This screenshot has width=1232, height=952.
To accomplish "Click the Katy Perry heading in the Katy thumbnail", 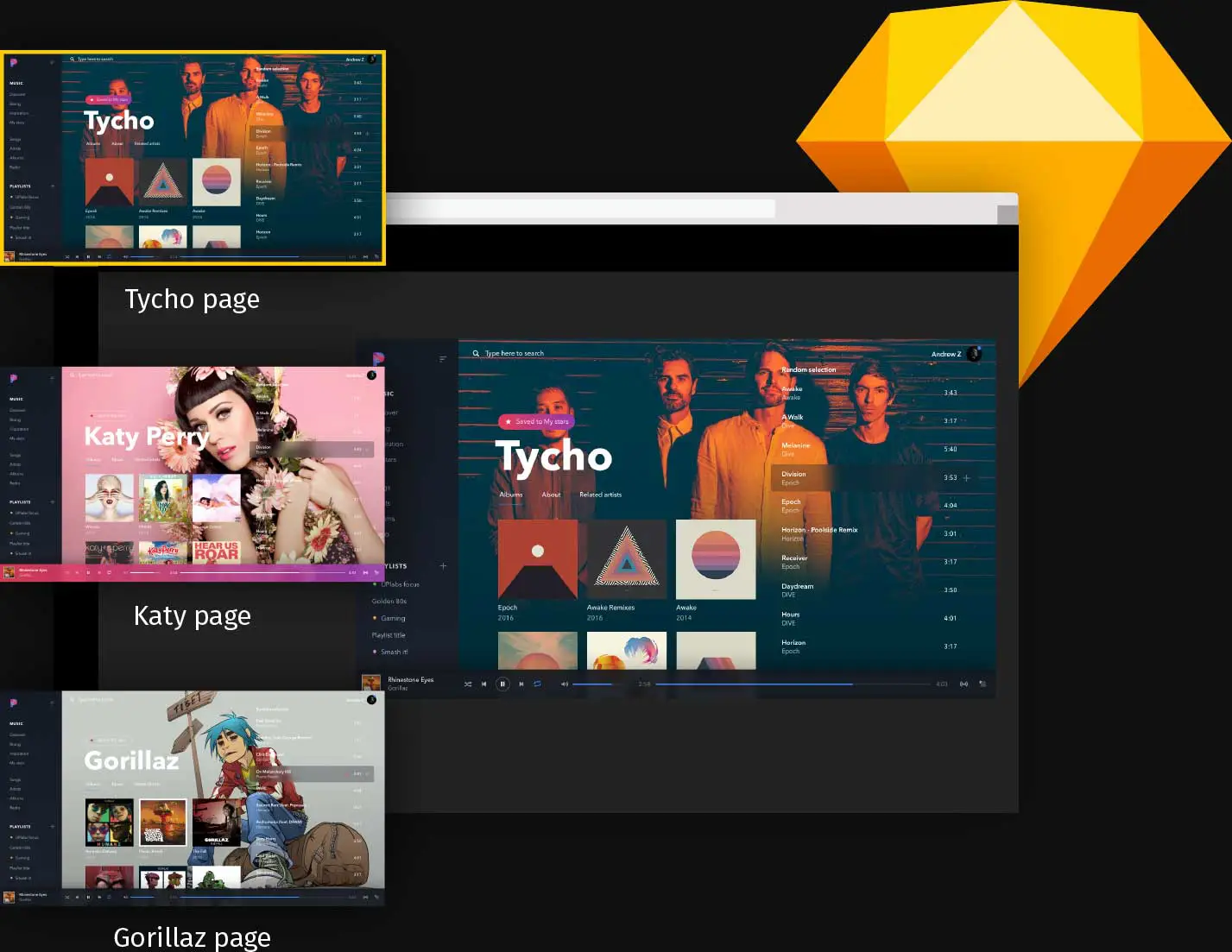I will [147, 437].
